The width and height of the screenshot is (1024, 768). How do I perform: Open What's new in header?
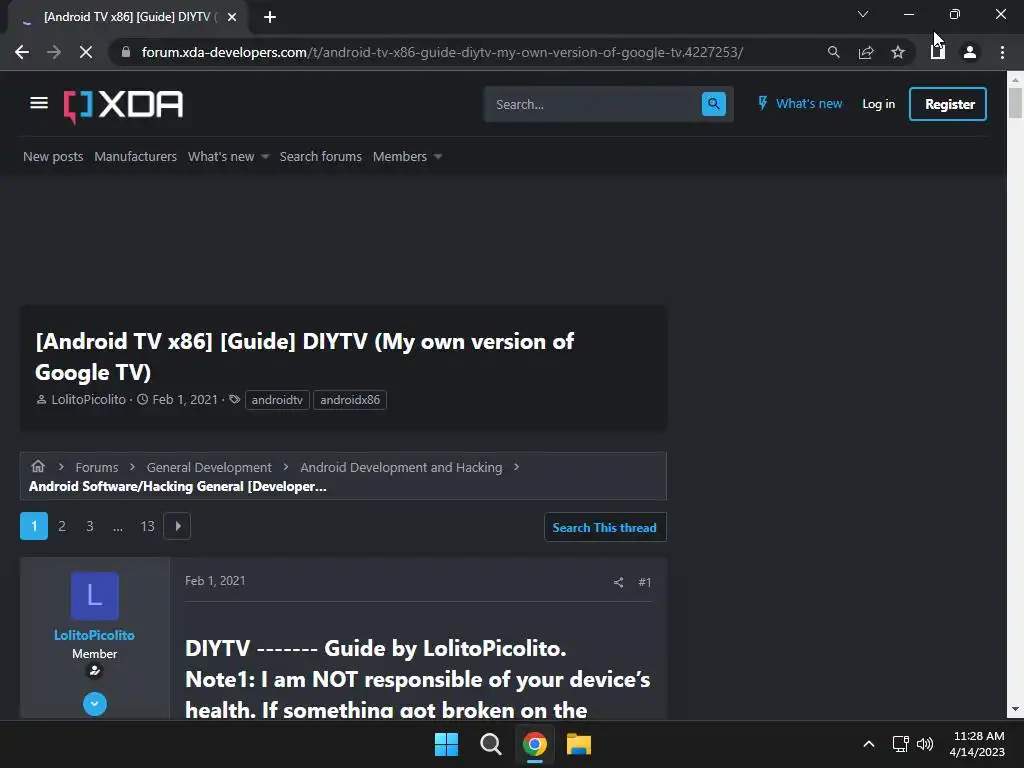pos(800,104)
